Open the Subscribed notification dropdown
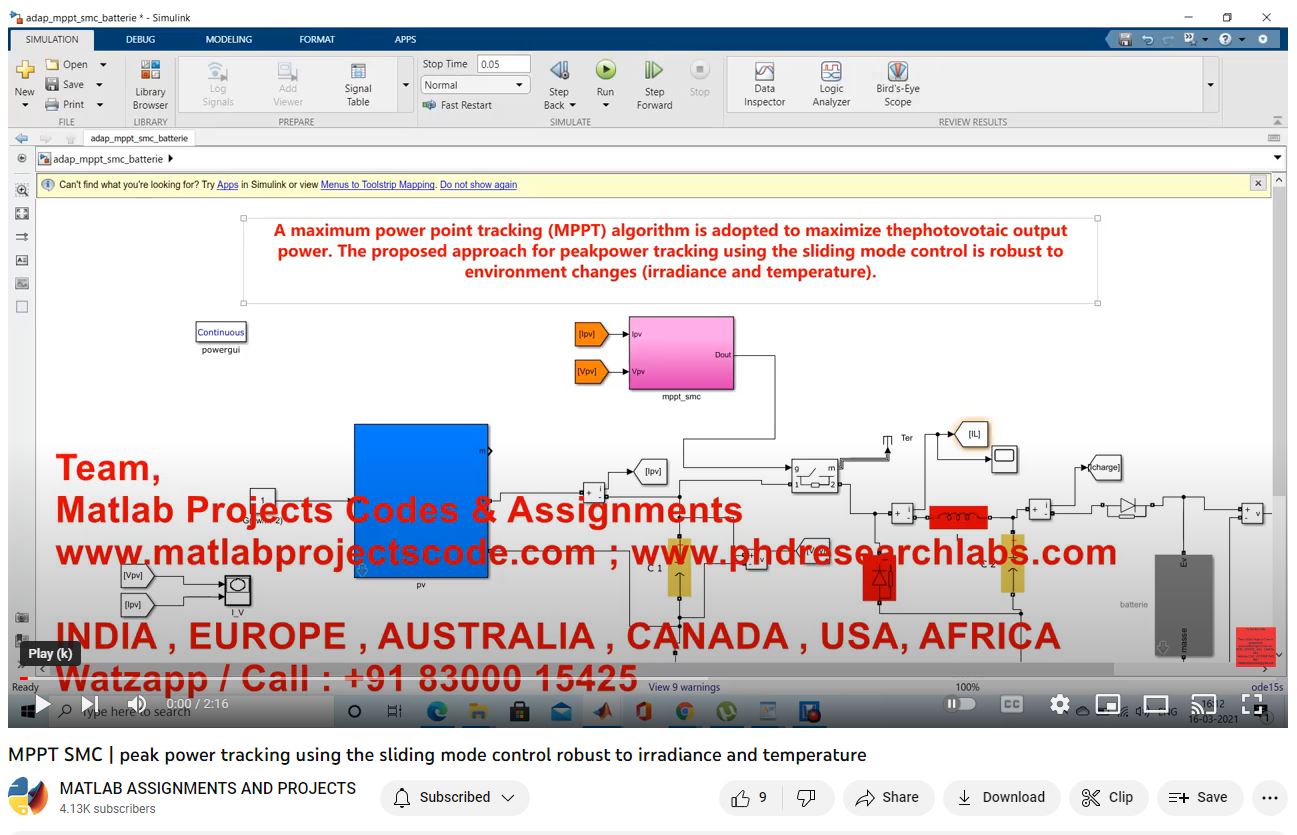This screenshot has width=1297, height=835. click(x=455, y=797)
